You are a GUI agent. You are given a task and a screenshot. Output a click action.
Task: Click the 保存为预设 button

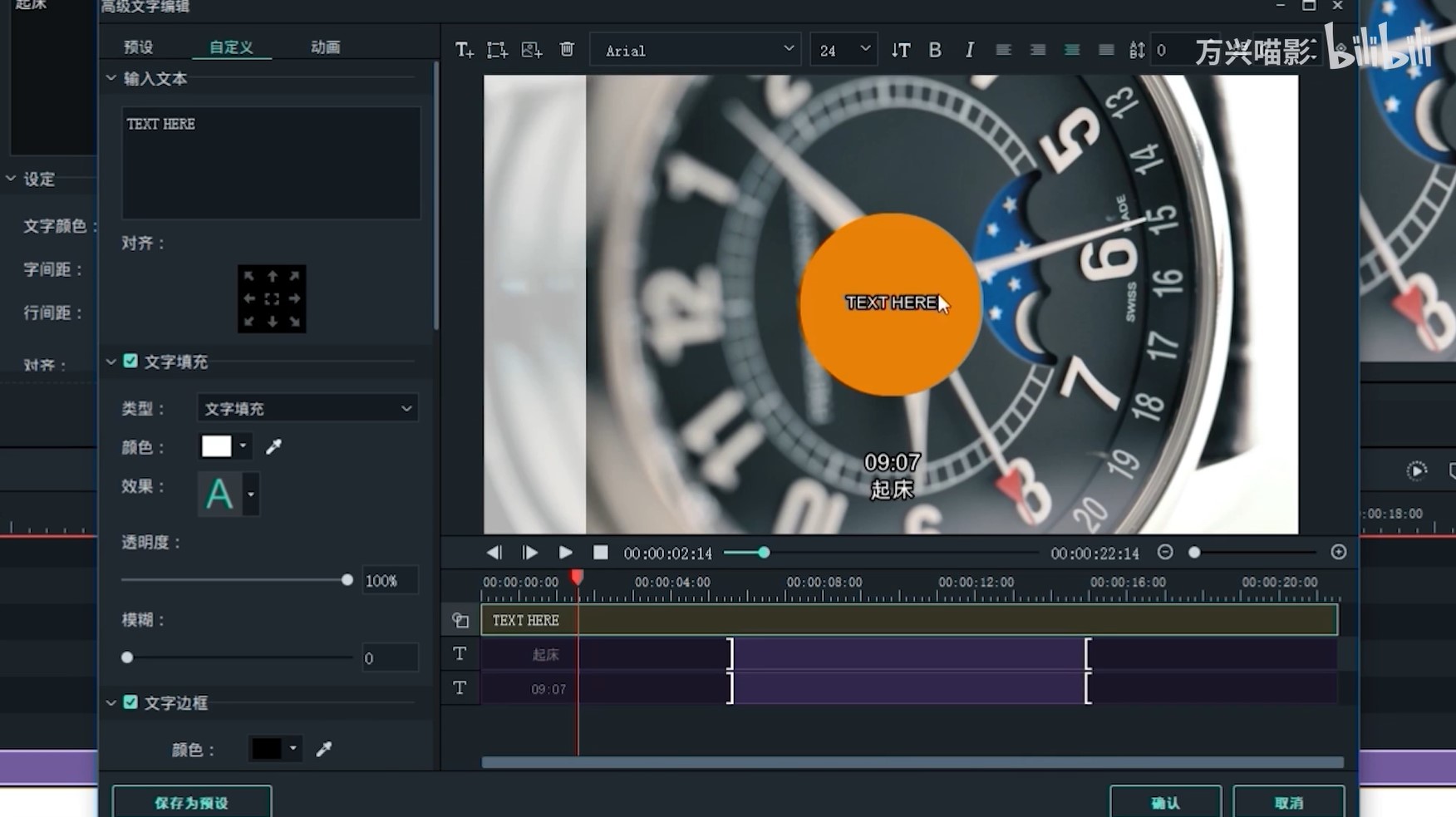pyautogui.click(x=192, y=802)
